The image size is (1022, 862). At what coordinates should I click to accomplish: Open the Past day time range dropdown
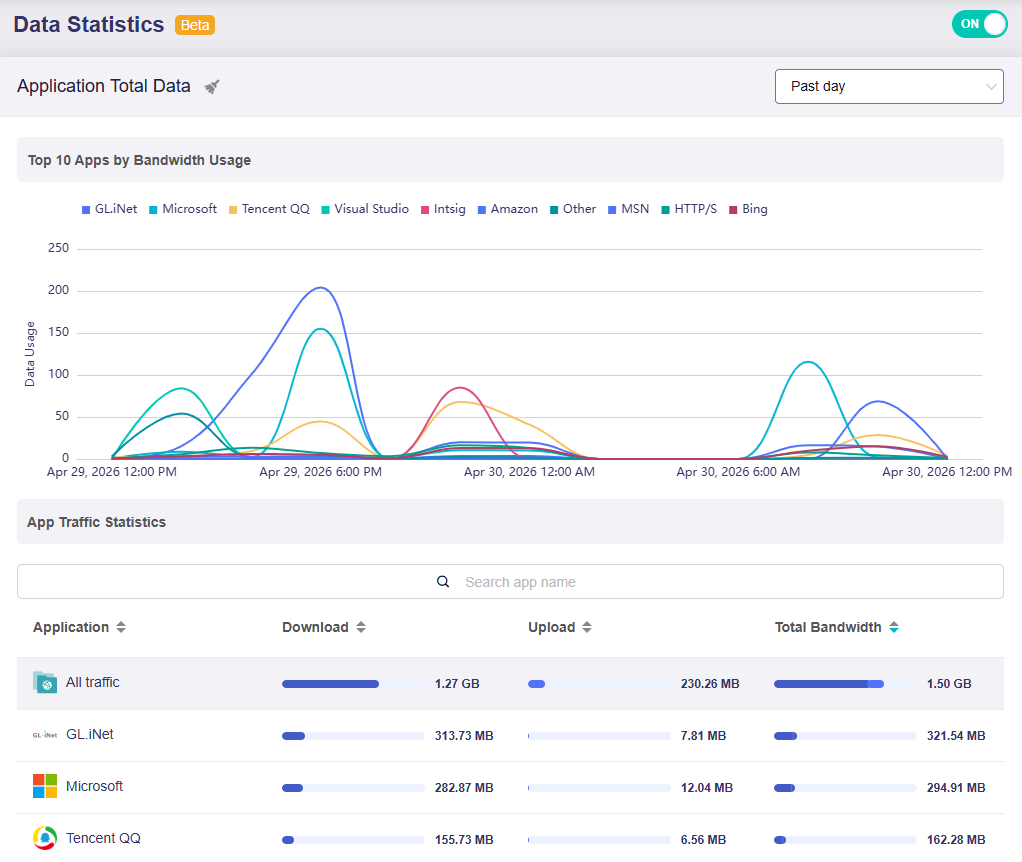(889, 87)
